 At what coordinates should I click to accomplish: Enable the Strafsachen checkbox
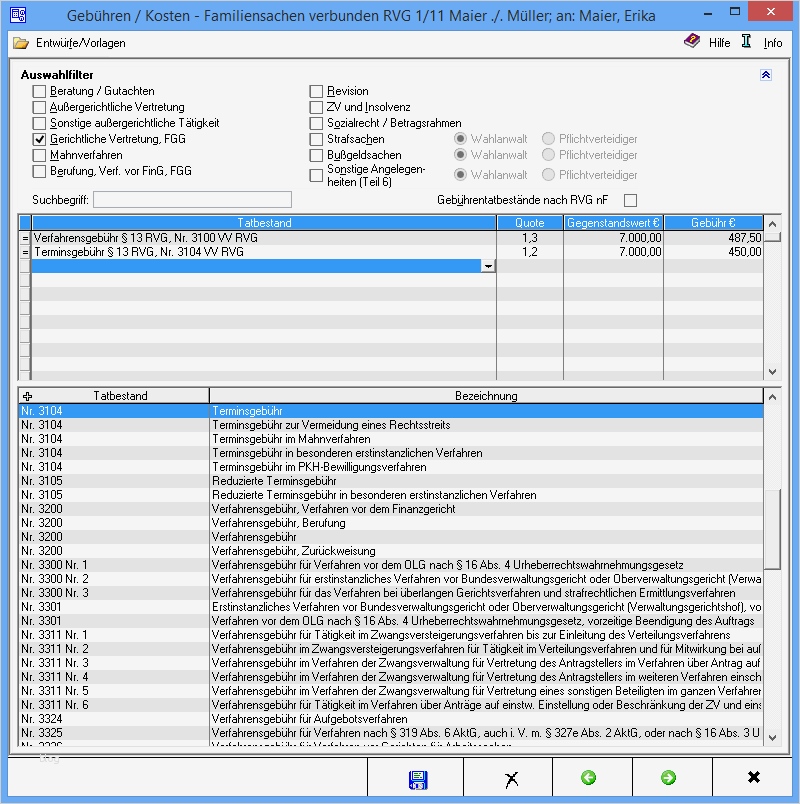pyautogui.click(x=316, y=139)
